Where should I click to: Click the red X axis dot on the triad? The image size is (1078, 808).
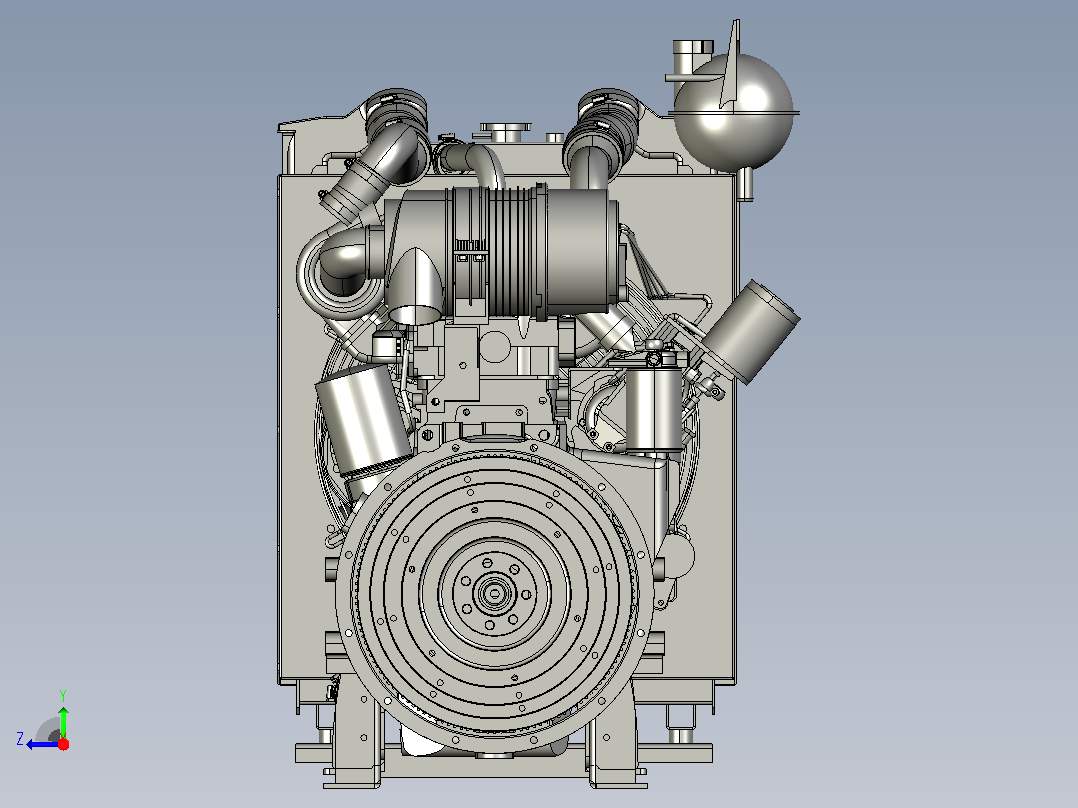tap(63, 744)
